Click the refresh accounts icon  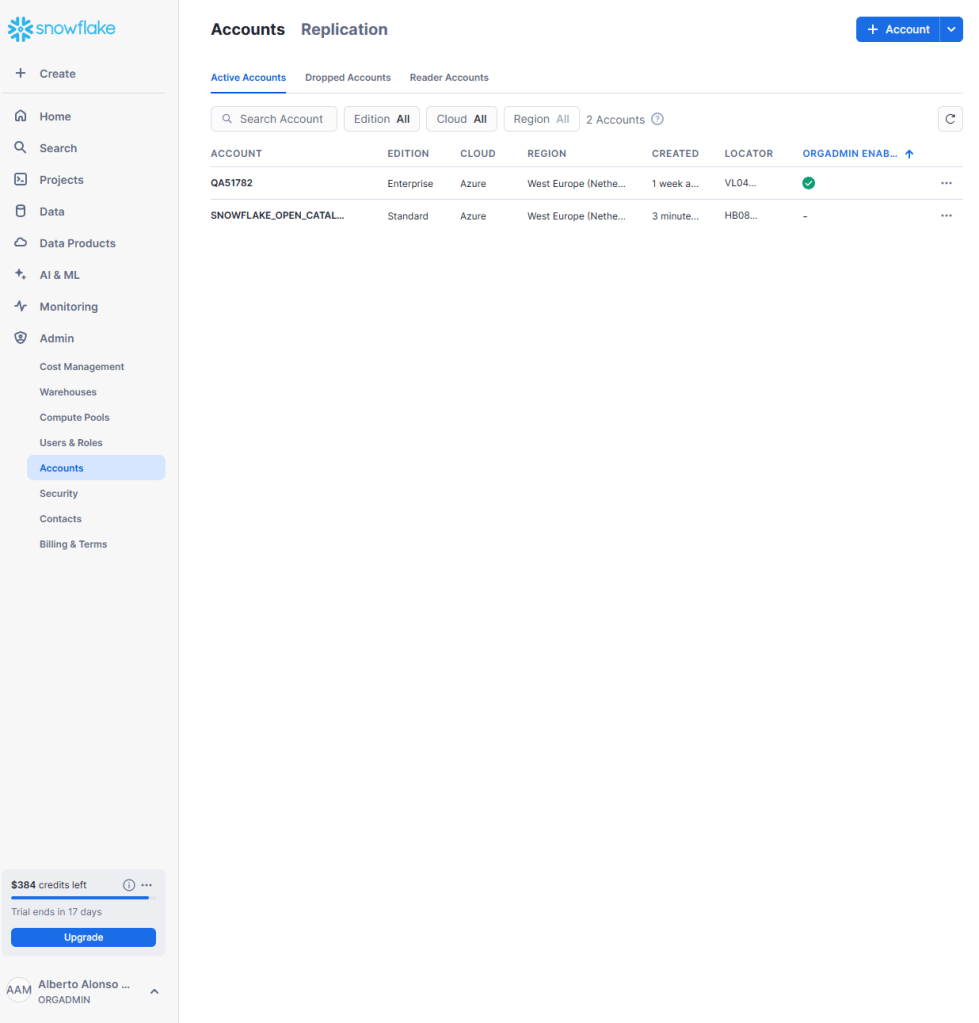pyautogui.click(x=949, y=119)
